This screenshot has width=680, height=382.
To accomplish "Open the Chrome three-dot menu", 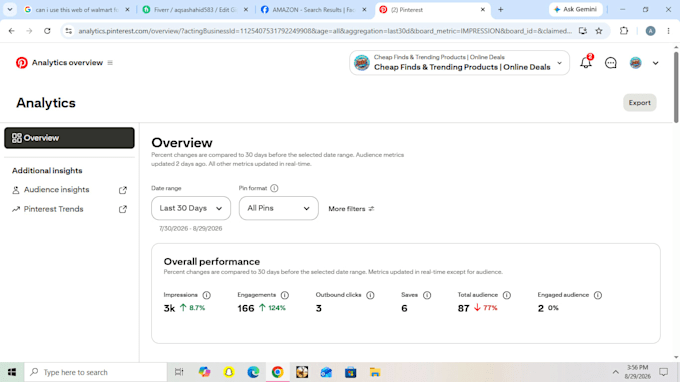I will (668, 31).
